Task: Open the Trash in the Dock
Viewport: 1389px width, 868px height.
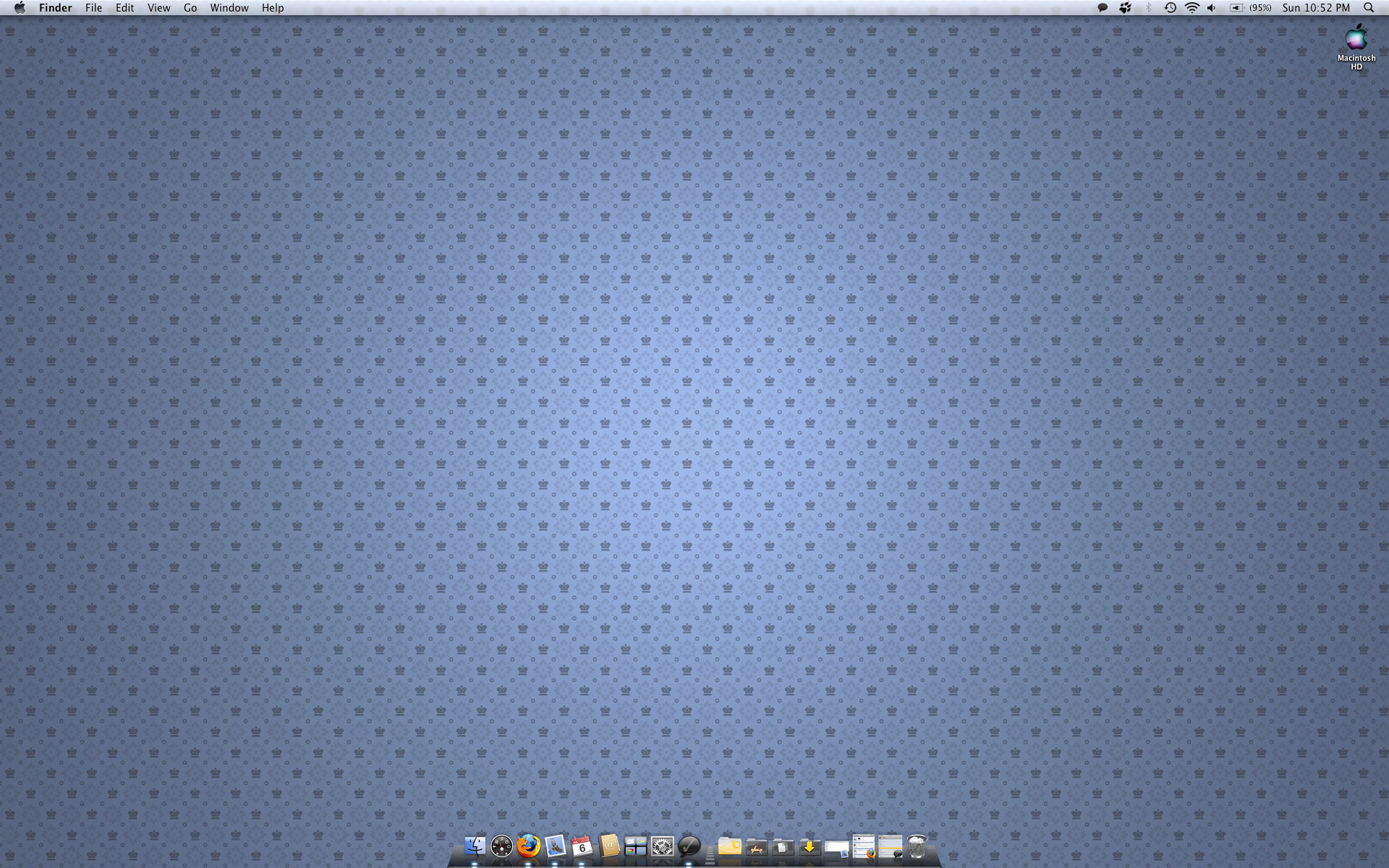Action: click(917, 846)
